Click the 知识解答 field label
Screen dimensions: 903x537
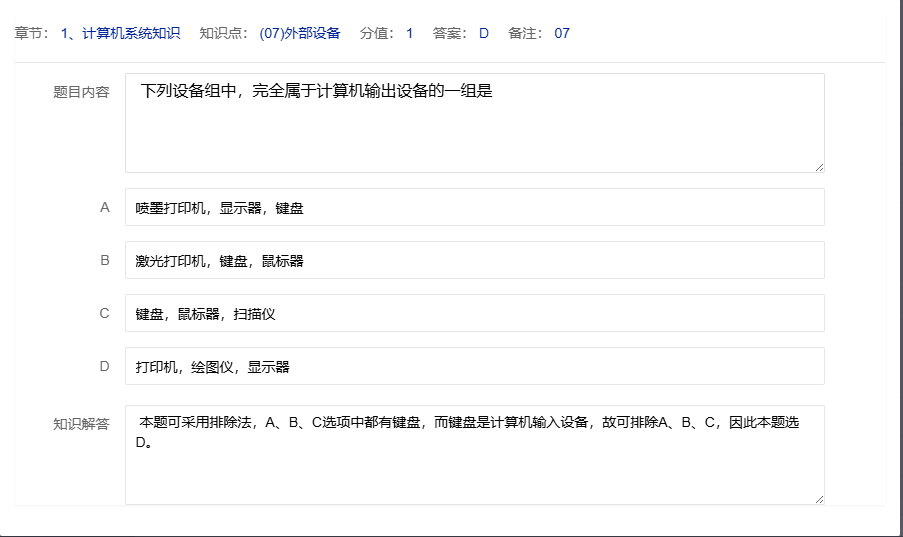tap(81, 424)
